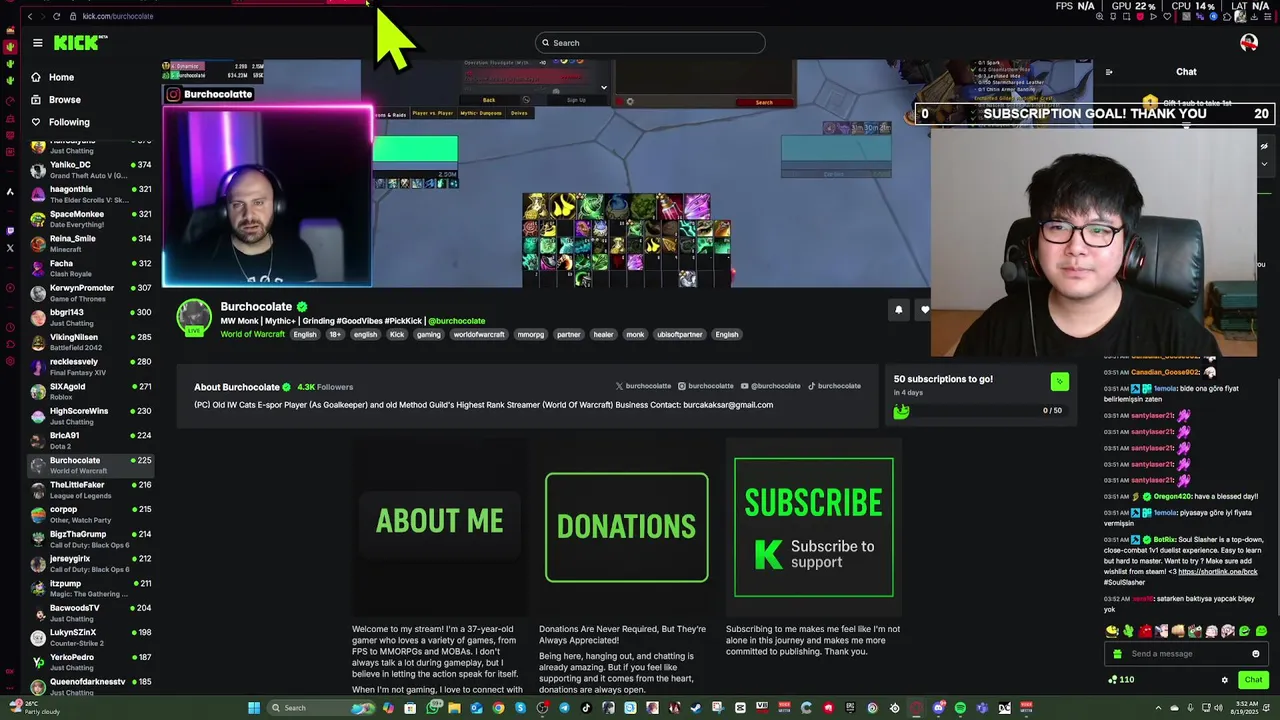Click Burchocolatte streamer avatar
Screen dimensions: 1280x720
click(194, 317)
